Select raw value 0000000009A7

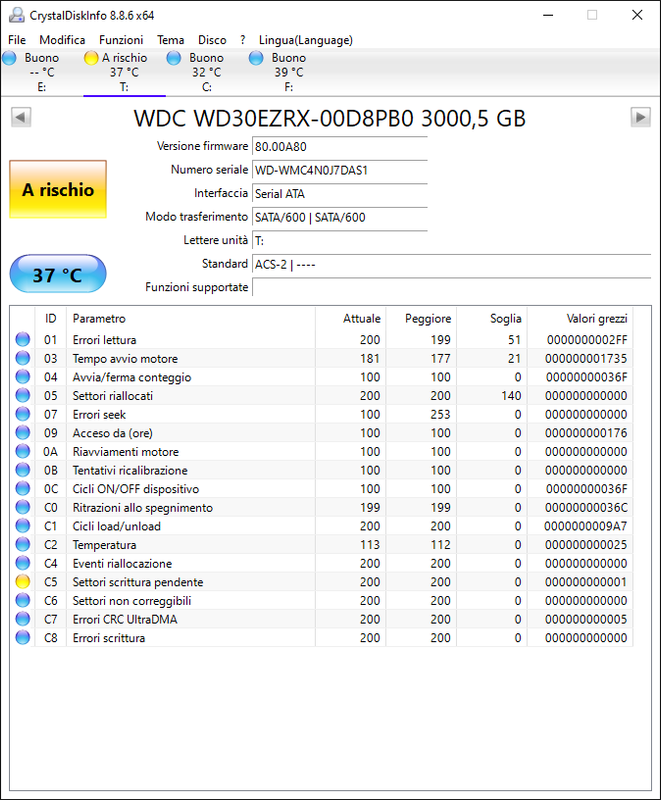tap(586, 526)
